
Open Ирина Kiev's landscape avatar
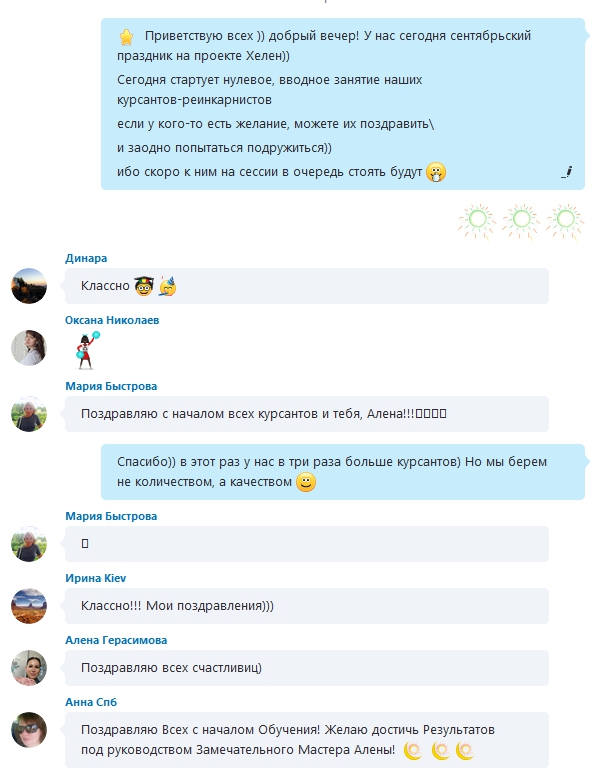[29, 606]
